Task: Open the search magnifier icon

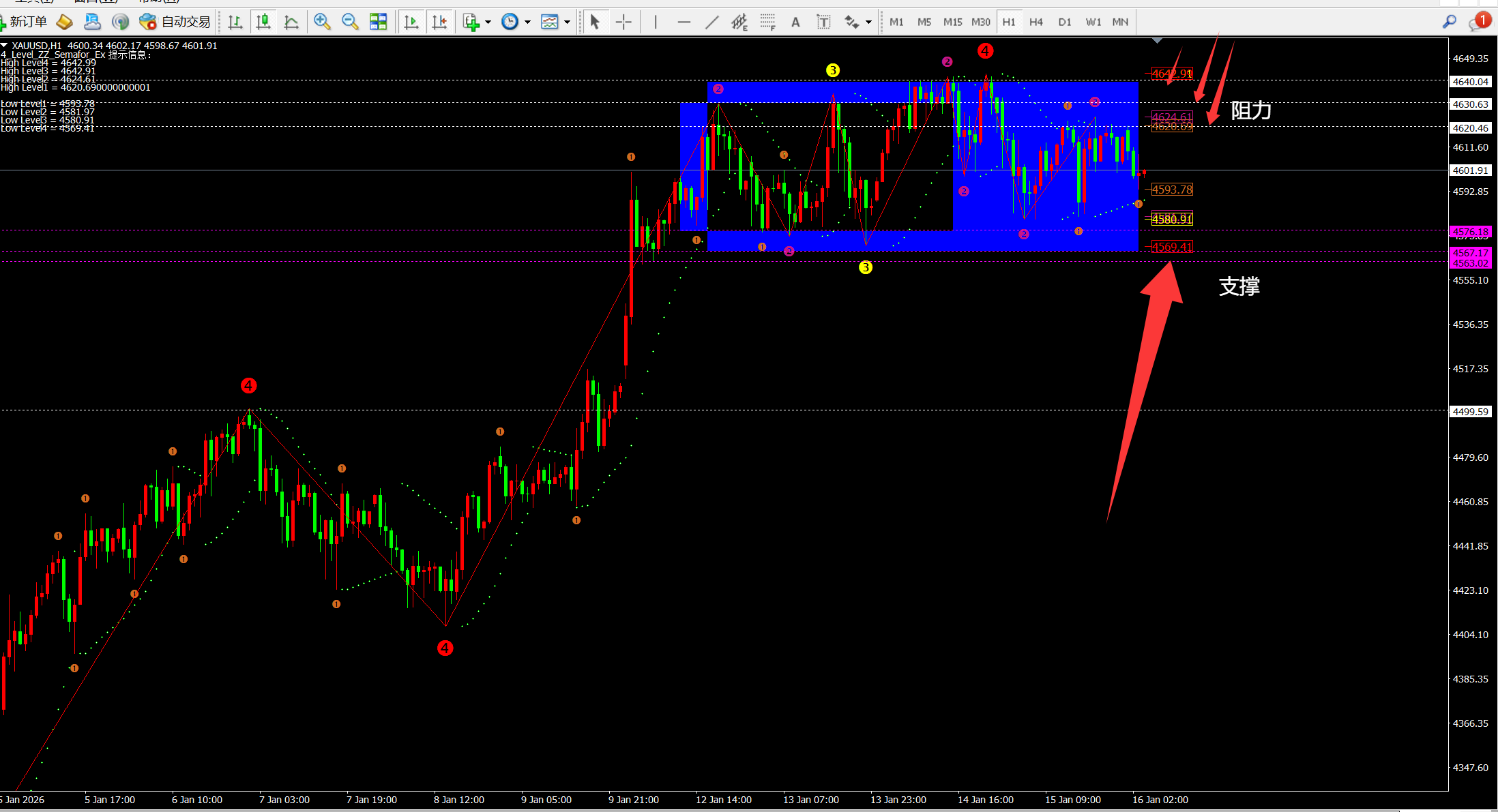Action: click(x=1449, y=22)
